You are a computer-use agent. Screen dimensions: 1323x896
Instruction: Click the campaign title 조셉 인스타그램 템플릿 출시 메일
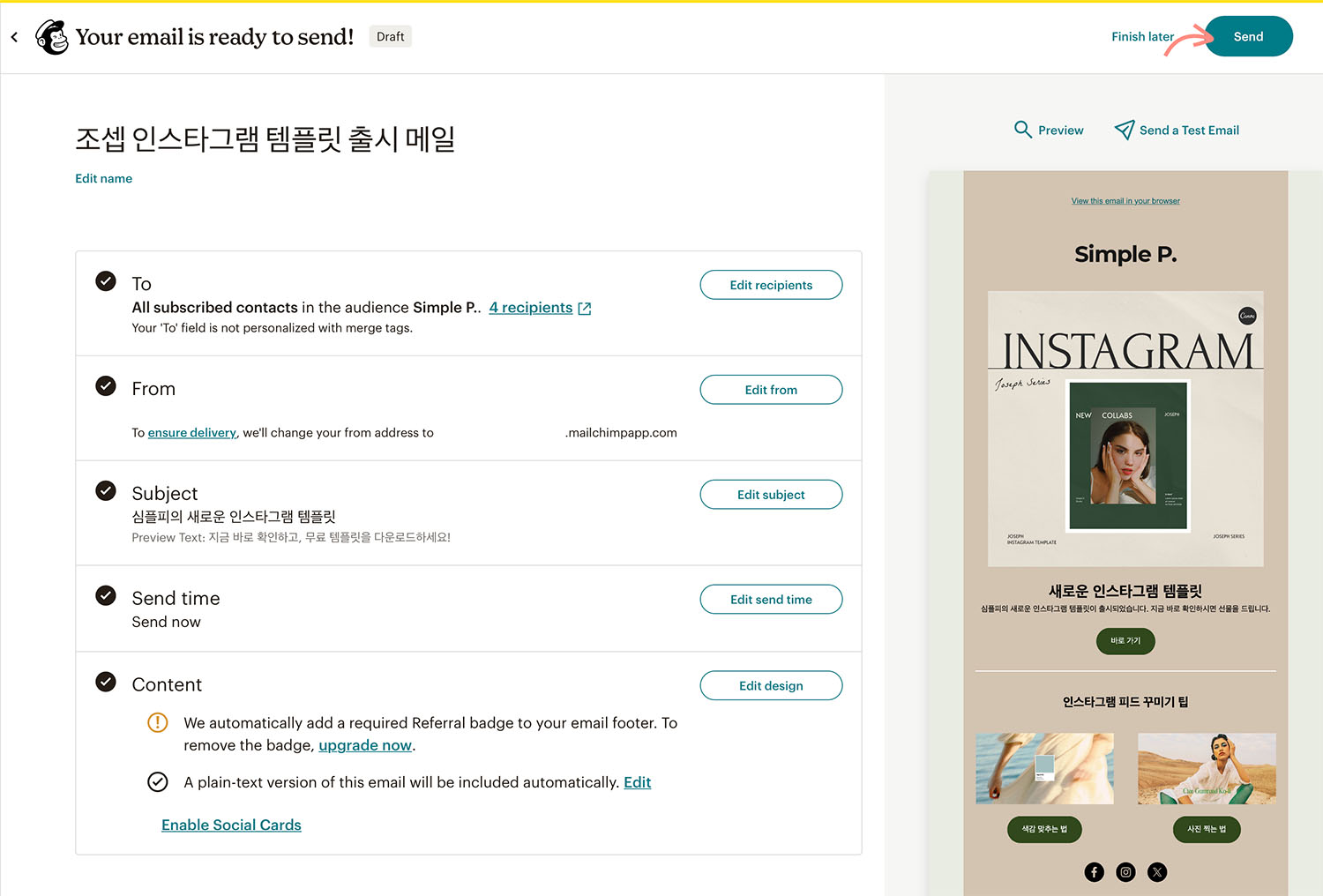click(265, 139)
